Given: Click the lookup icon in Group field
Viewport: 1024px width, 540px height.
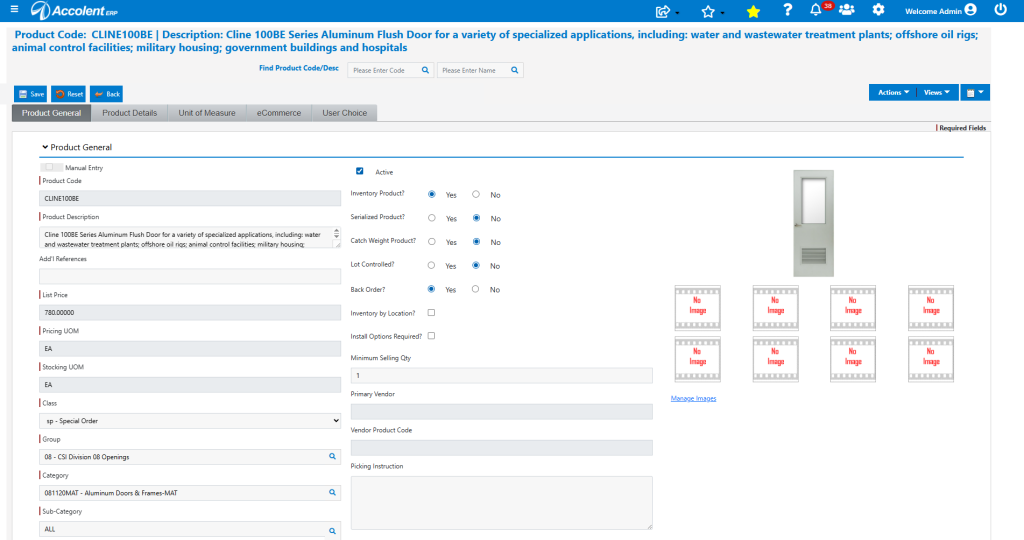Looking at the screenshot, I should (332, 456).
